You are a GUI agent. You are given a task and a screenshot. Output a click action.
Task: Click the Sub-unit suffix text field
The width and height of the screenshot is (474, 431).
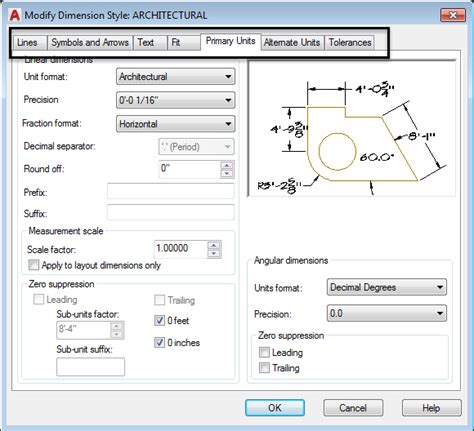tap(91, 367)
